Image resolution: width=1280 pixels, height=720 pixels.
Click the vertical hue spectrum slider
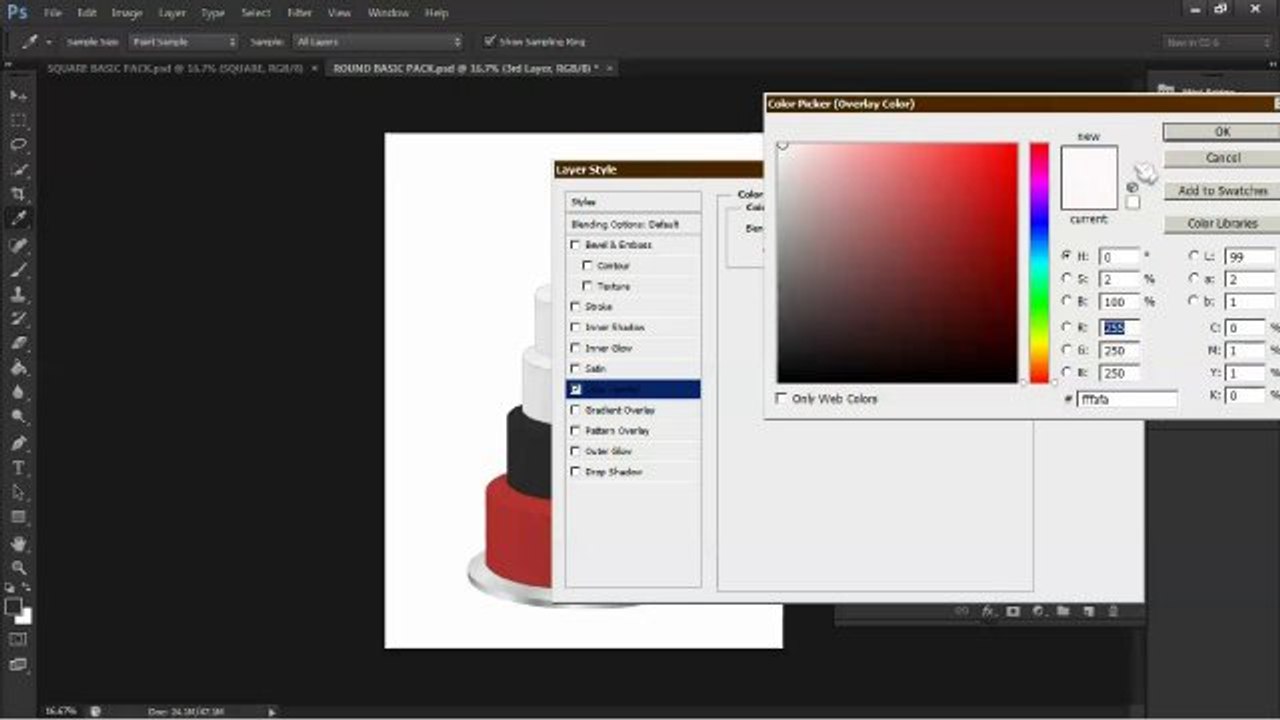pos(1040,263)
